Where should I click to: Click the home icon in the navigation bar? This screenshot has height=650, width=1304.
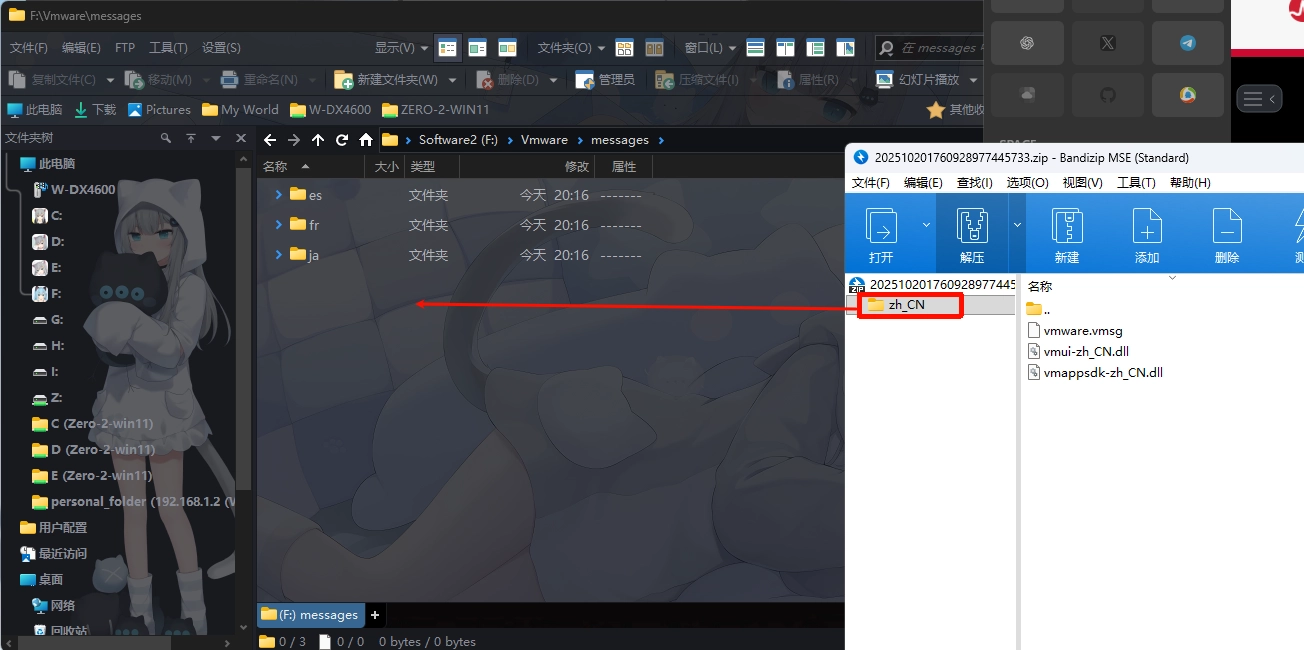coord(366,140)
